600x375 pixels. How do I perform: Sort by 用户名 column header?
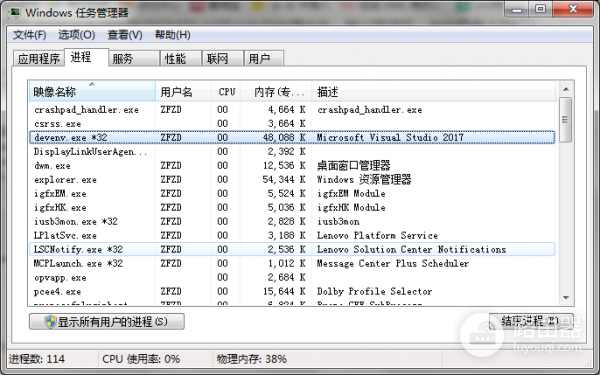click(183, 91)
